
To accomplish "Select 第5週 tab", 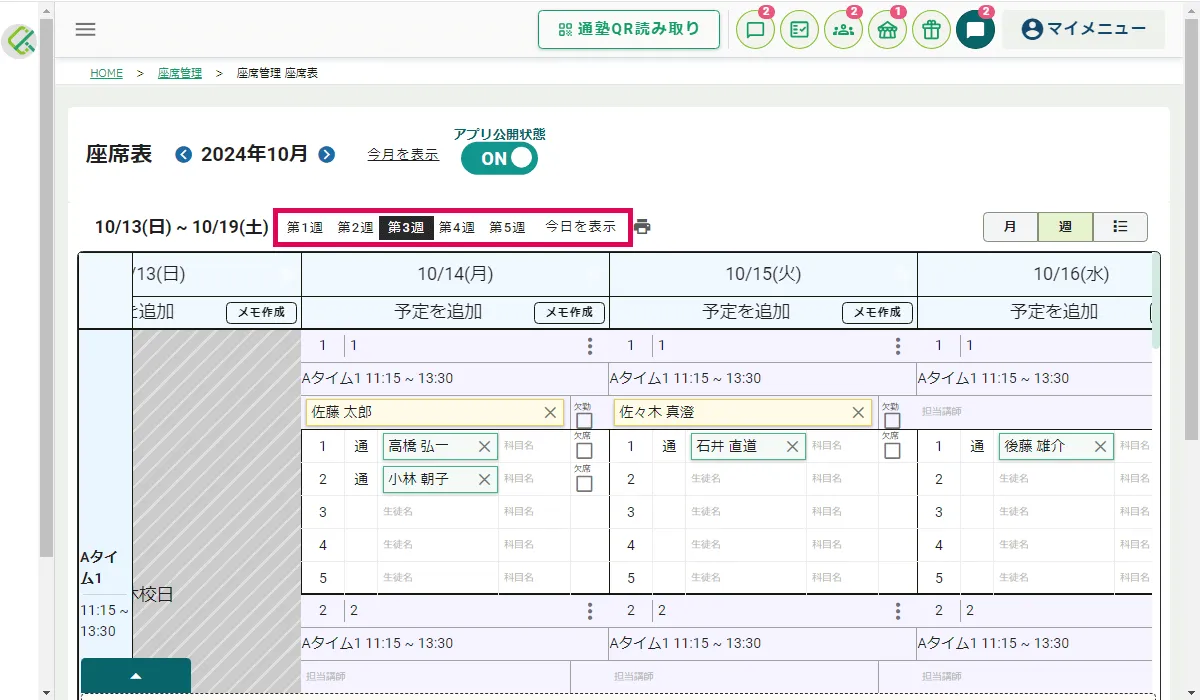I will pos(507,227).
